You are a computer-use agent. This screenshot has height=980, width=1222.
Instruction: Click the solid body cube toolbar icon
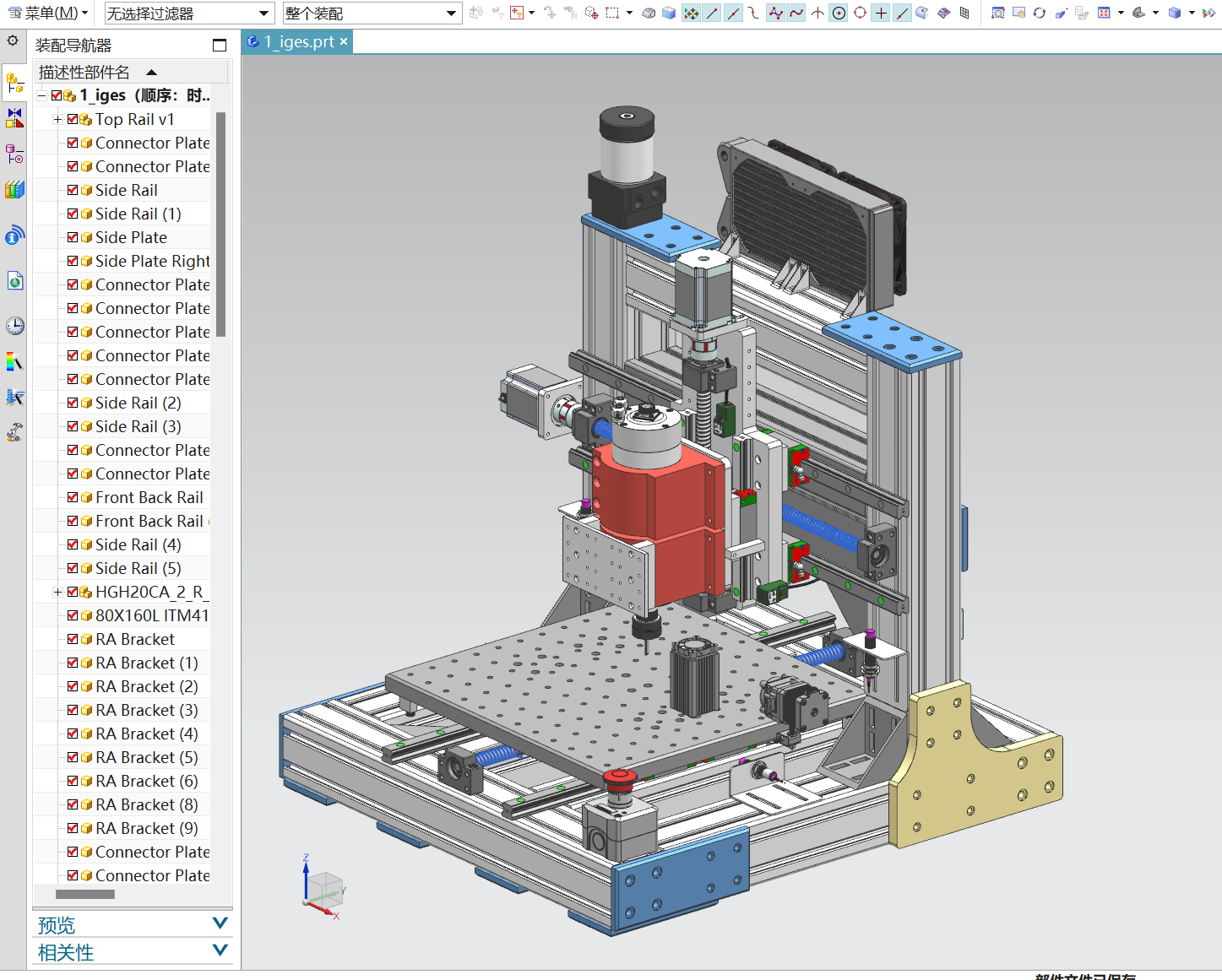pyautogui.click(x=669, y=13)
